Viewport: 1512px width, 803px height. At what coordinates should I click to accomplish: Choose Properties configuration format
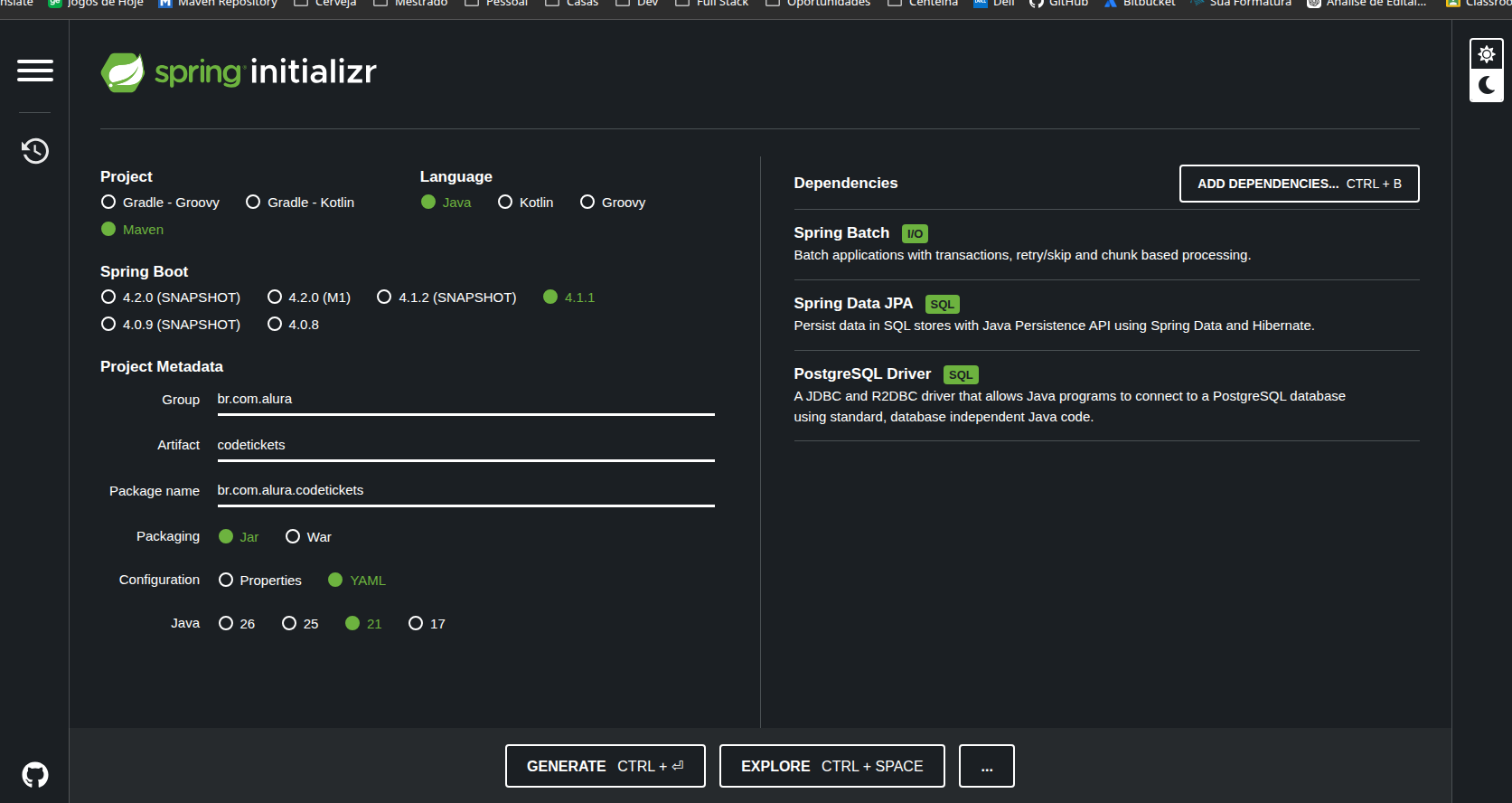(260, 581)
